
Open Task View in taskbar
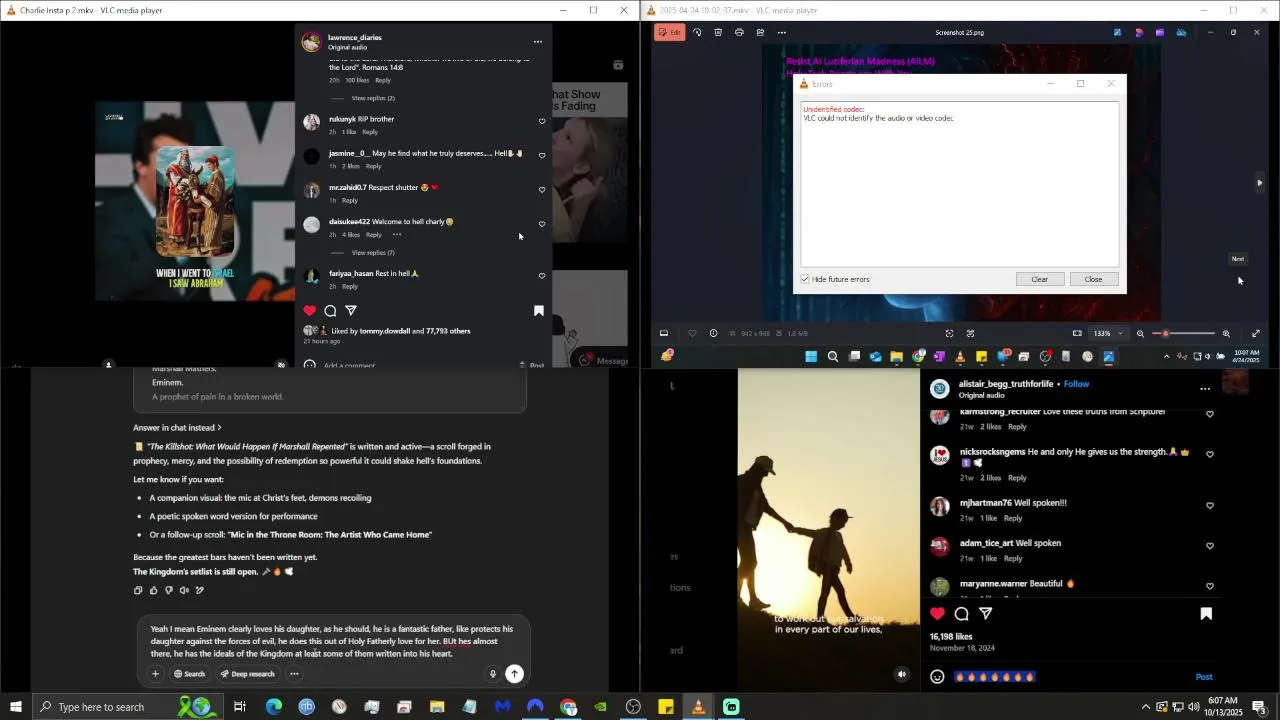240,707
